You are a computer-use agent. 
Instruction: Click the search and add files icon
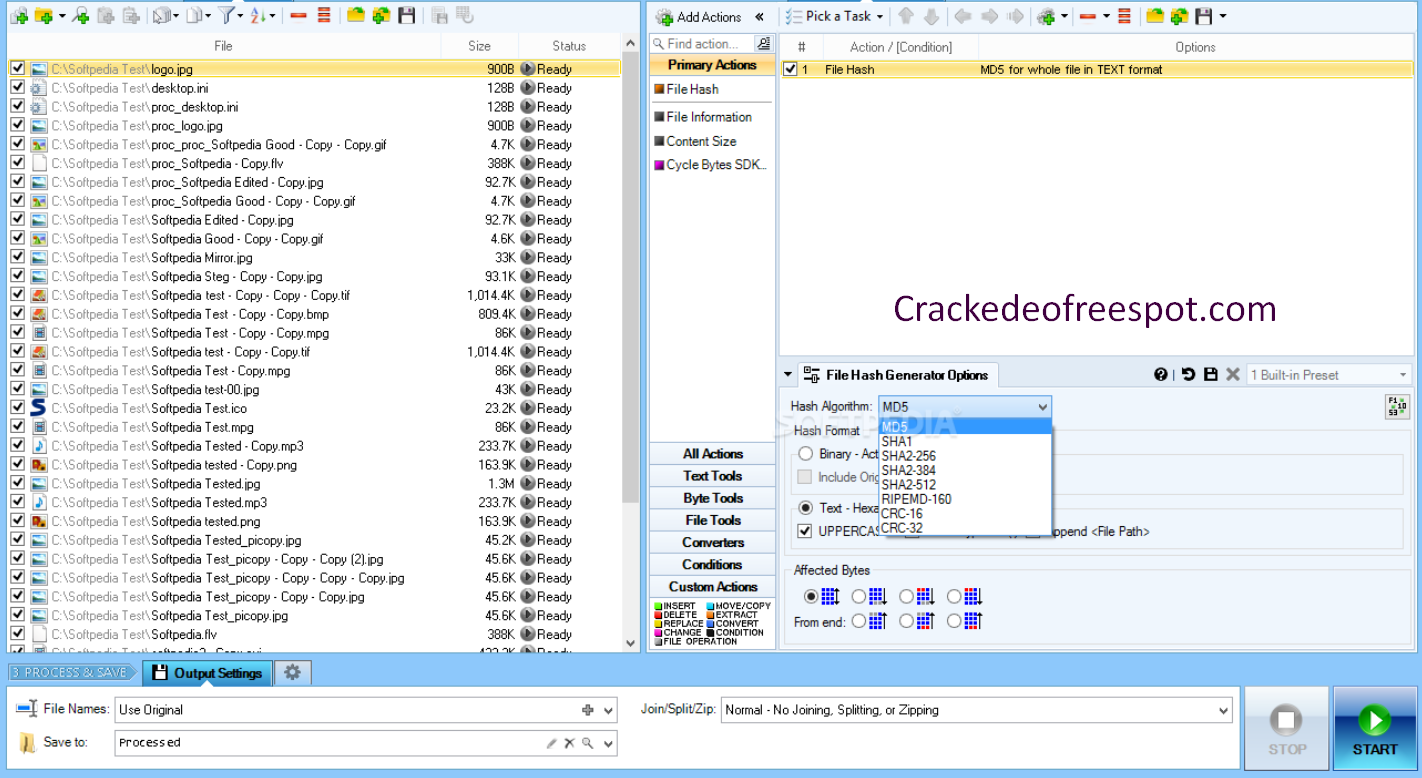[81, 15]
